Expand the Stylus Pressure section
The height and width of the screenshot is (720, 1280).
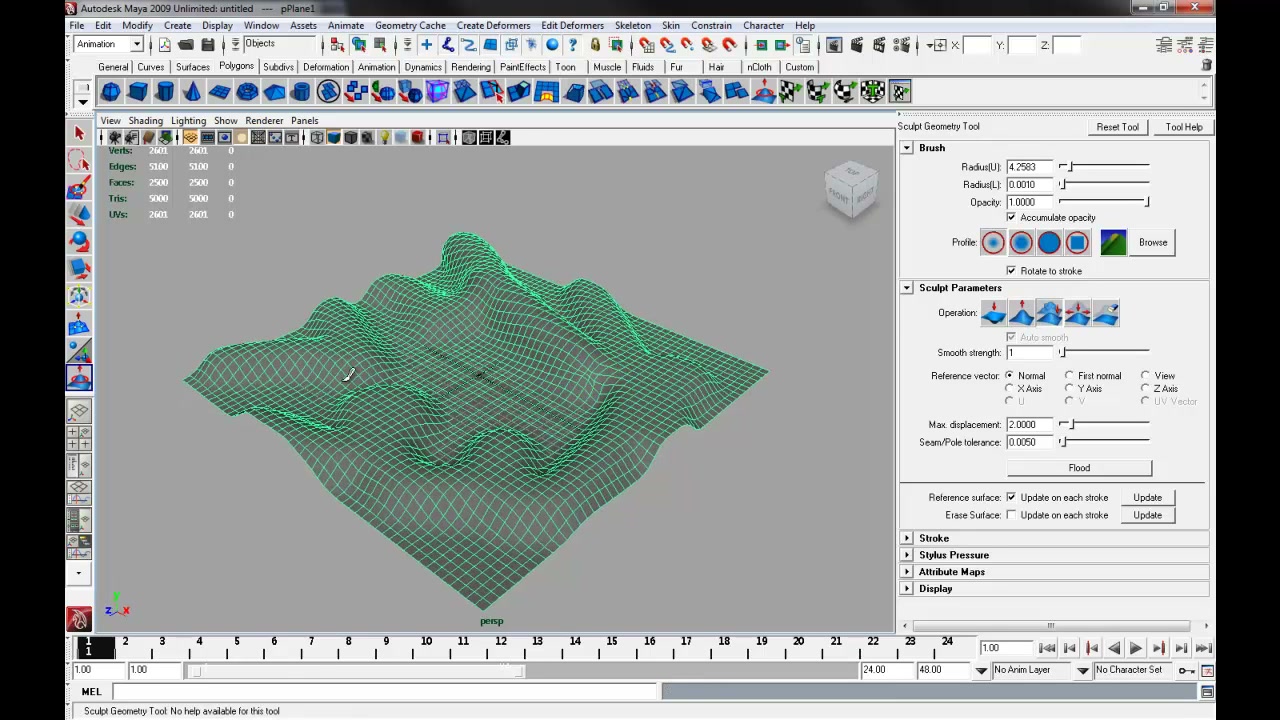tap(907, 555)
